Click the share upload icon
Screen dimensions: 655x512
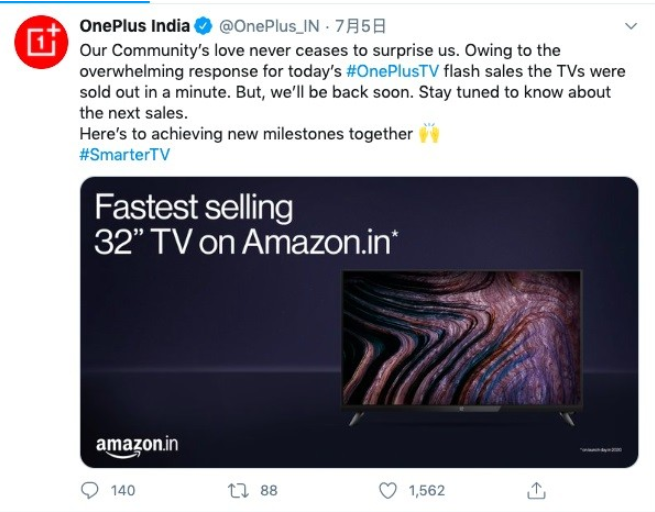point(537,490)
